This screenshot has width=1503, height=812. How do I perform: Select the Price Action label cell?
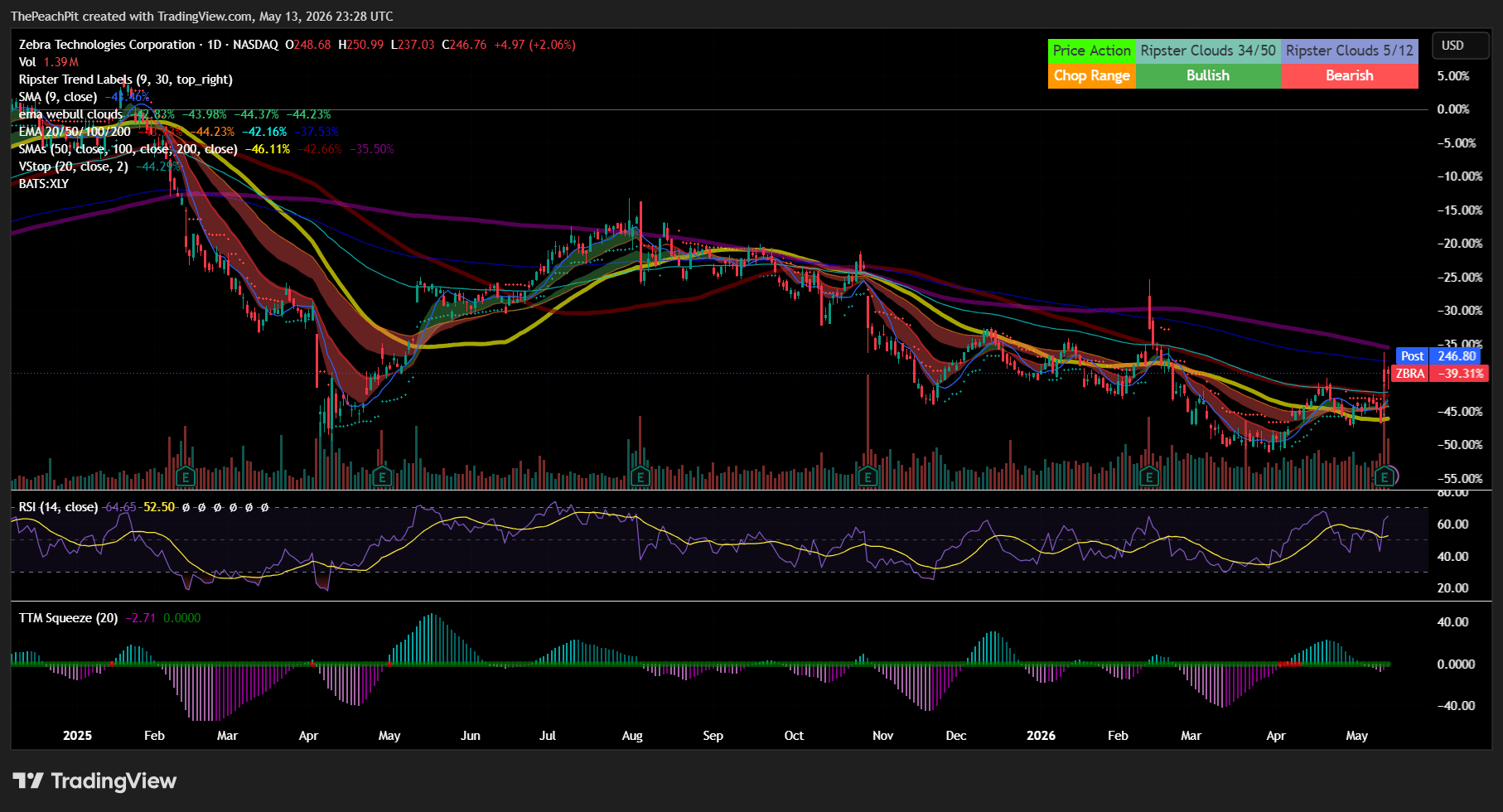[1091, 51]
